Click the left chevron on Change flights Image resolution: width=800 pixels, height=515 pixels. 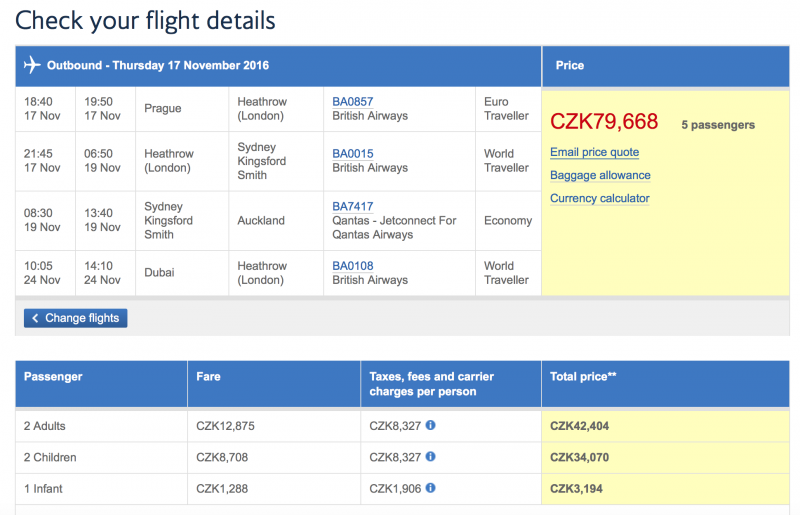click(35, 318)
